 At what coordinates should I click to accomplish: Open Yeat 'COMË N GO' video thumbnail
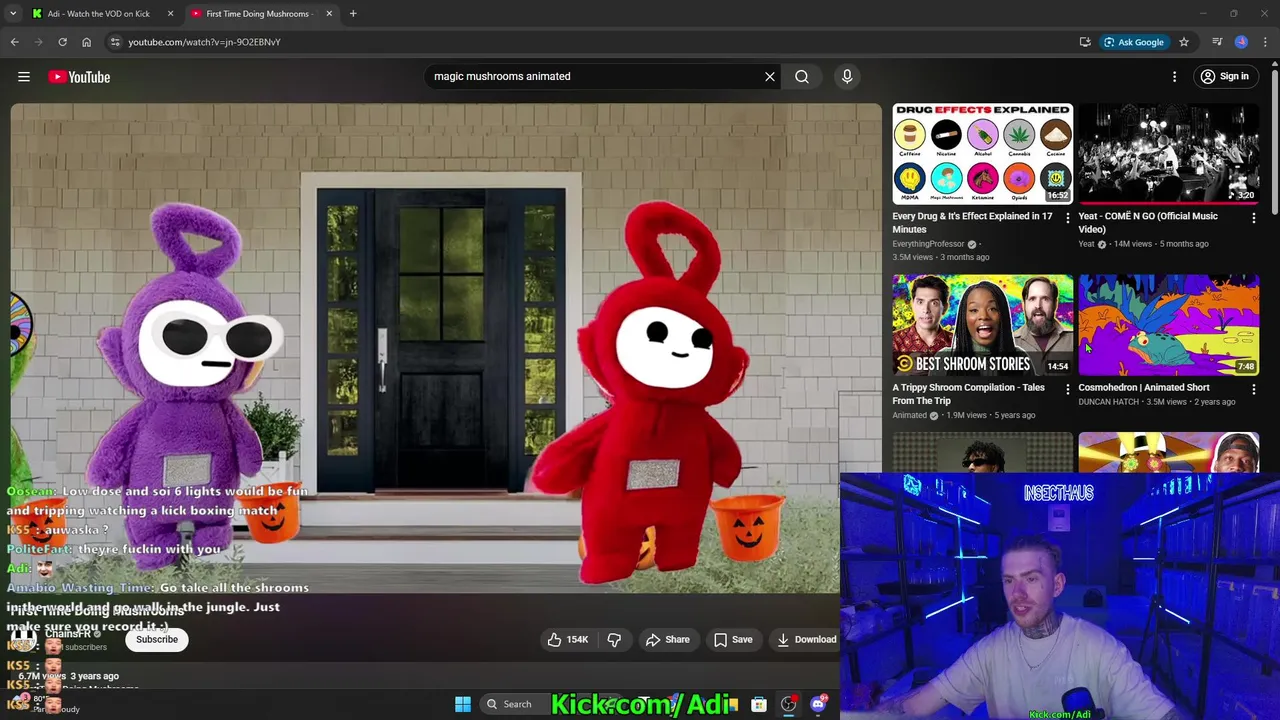coord(1168,153)
